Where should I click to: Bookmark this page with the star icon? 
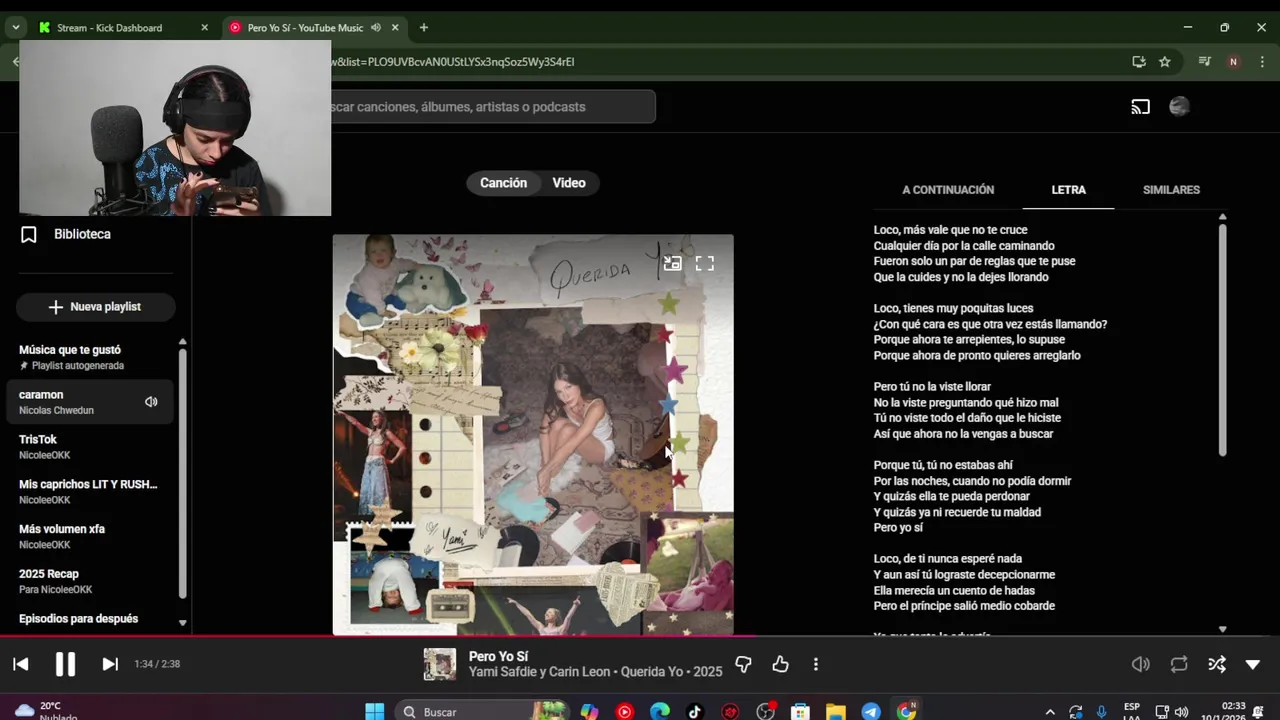coord(1164,62)
